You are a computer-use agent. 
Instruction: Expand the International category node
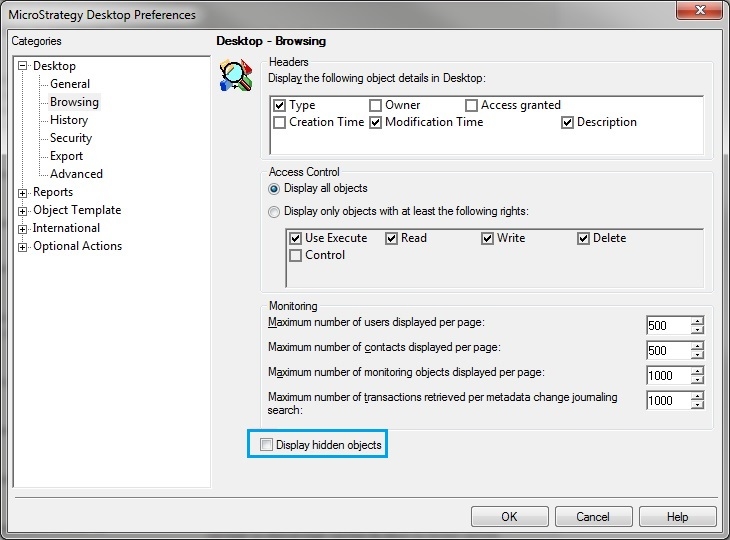click(x=23, y=228)
